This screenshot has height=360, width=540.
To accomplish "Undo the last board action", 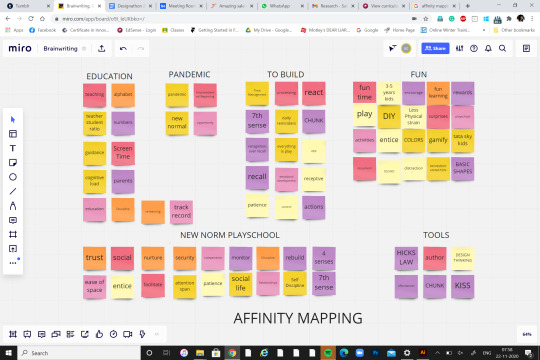I will click(x=123, y=49).
